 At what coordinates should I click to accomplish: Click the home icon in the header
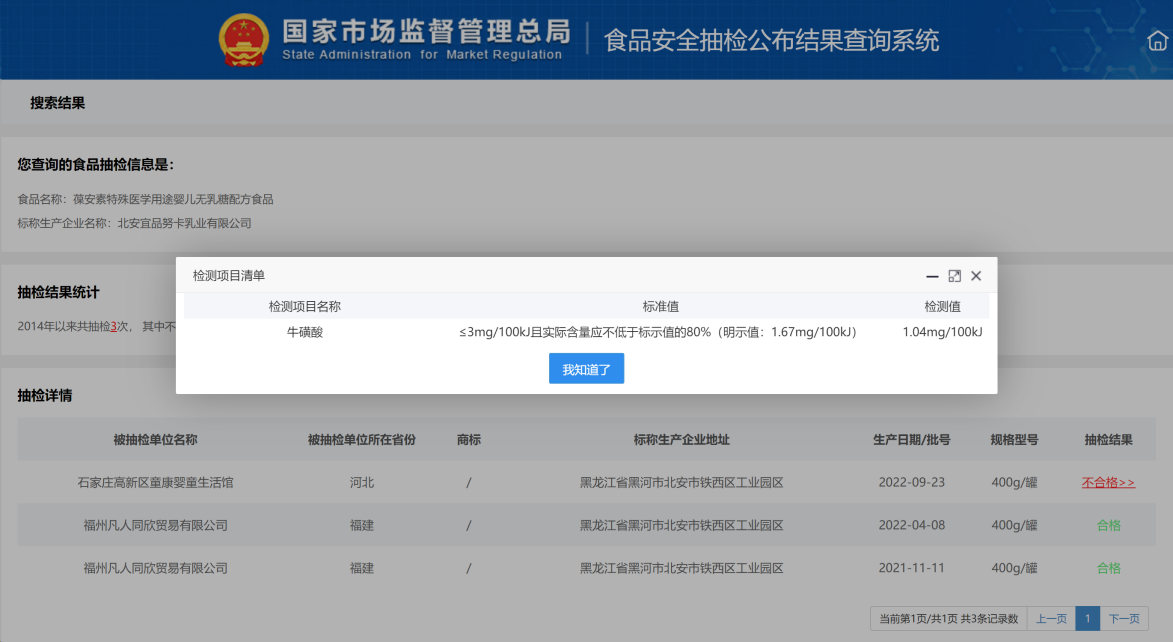tap(1157, 41)
